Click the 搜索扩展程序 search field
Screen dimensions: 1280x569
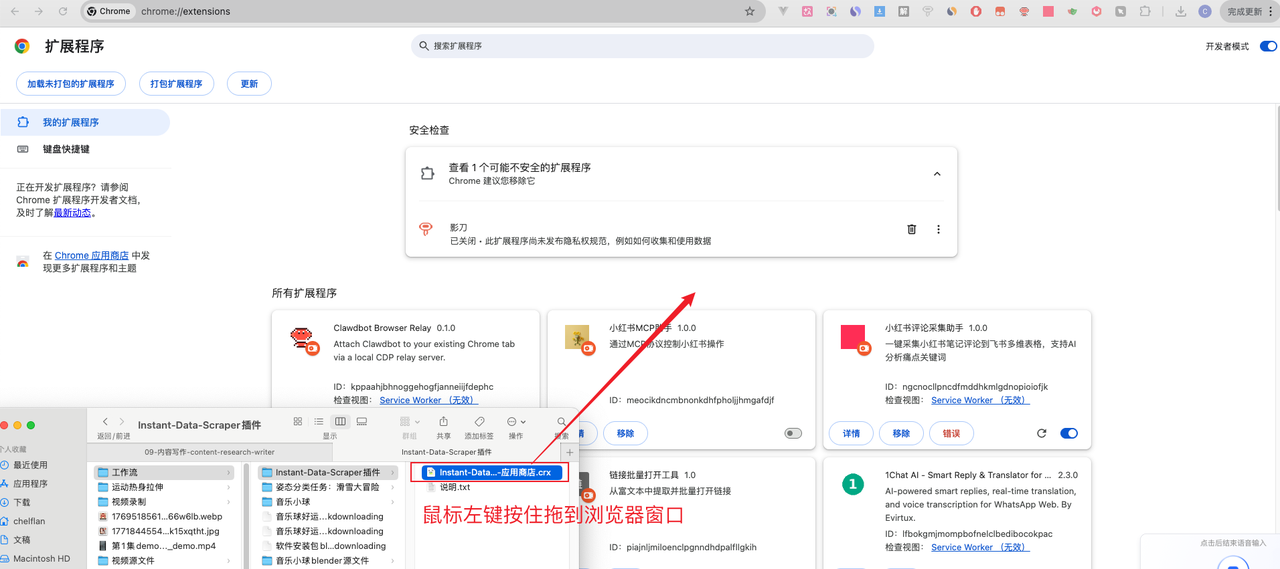(x=642, y=46)
